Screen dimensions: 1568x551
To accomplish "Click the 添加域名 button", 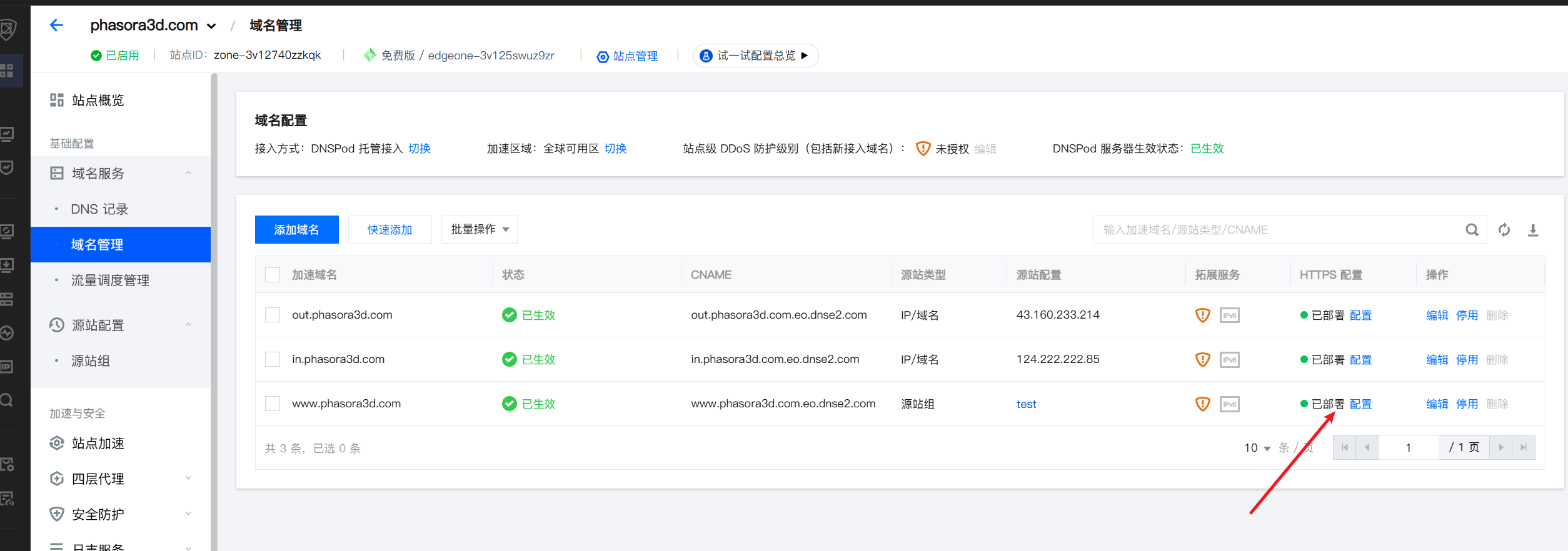I will [x=297, y=230].
